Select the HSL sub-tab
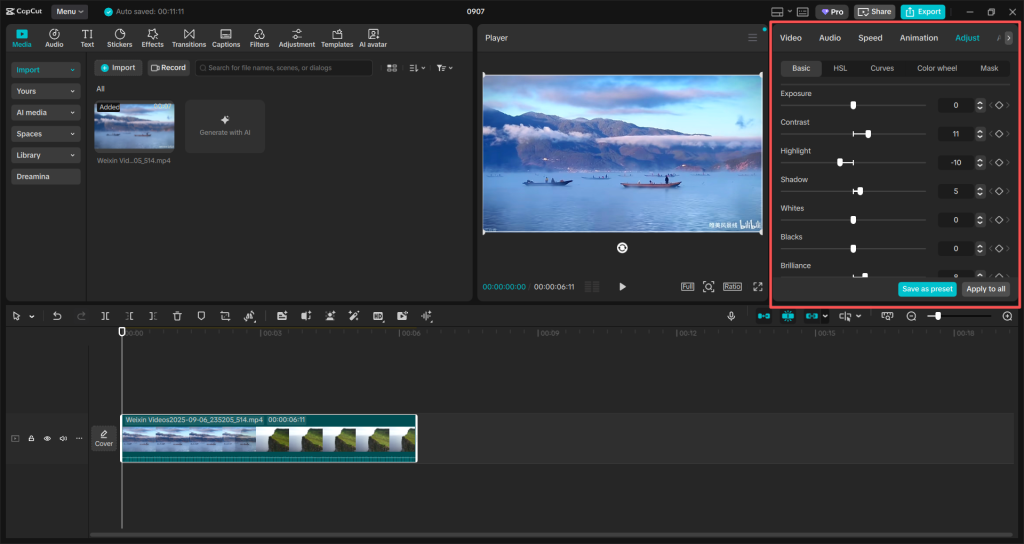The width and height of the screenshot is (1024, 544). tap(840, 68)
